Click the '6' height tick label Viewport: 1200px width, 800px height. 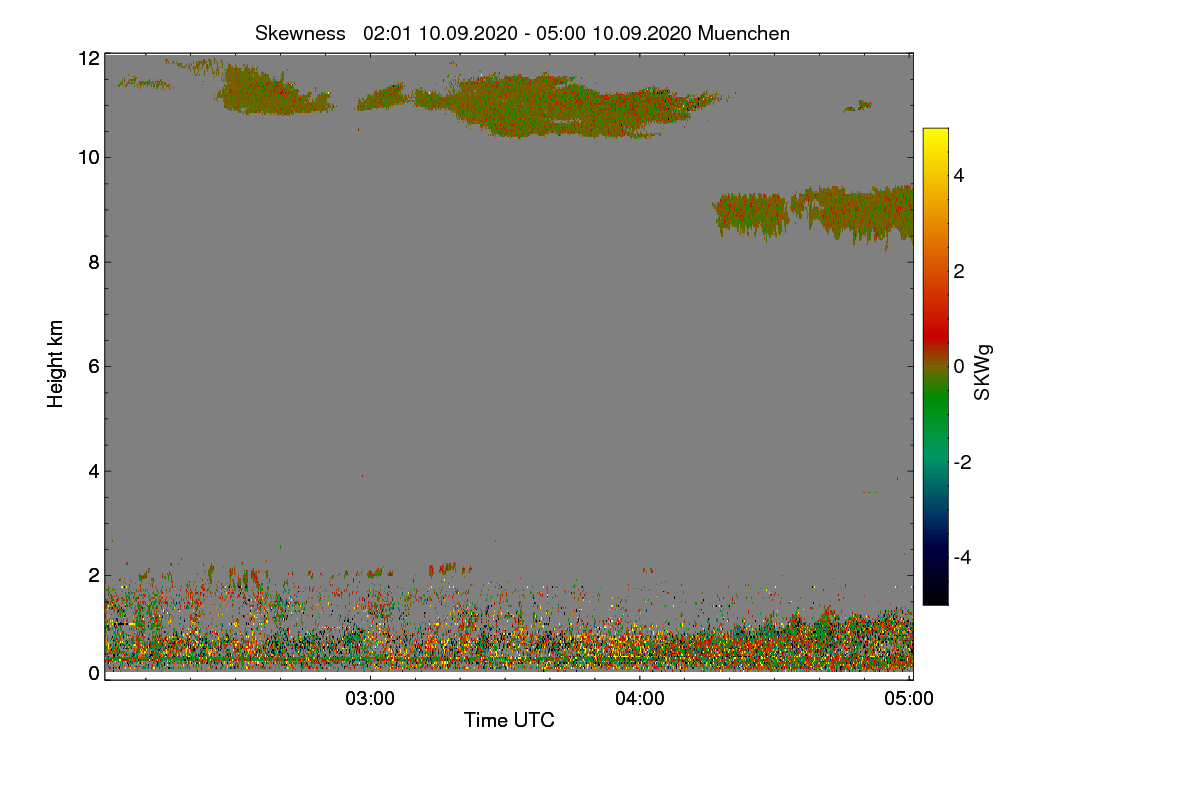point(93,366)
